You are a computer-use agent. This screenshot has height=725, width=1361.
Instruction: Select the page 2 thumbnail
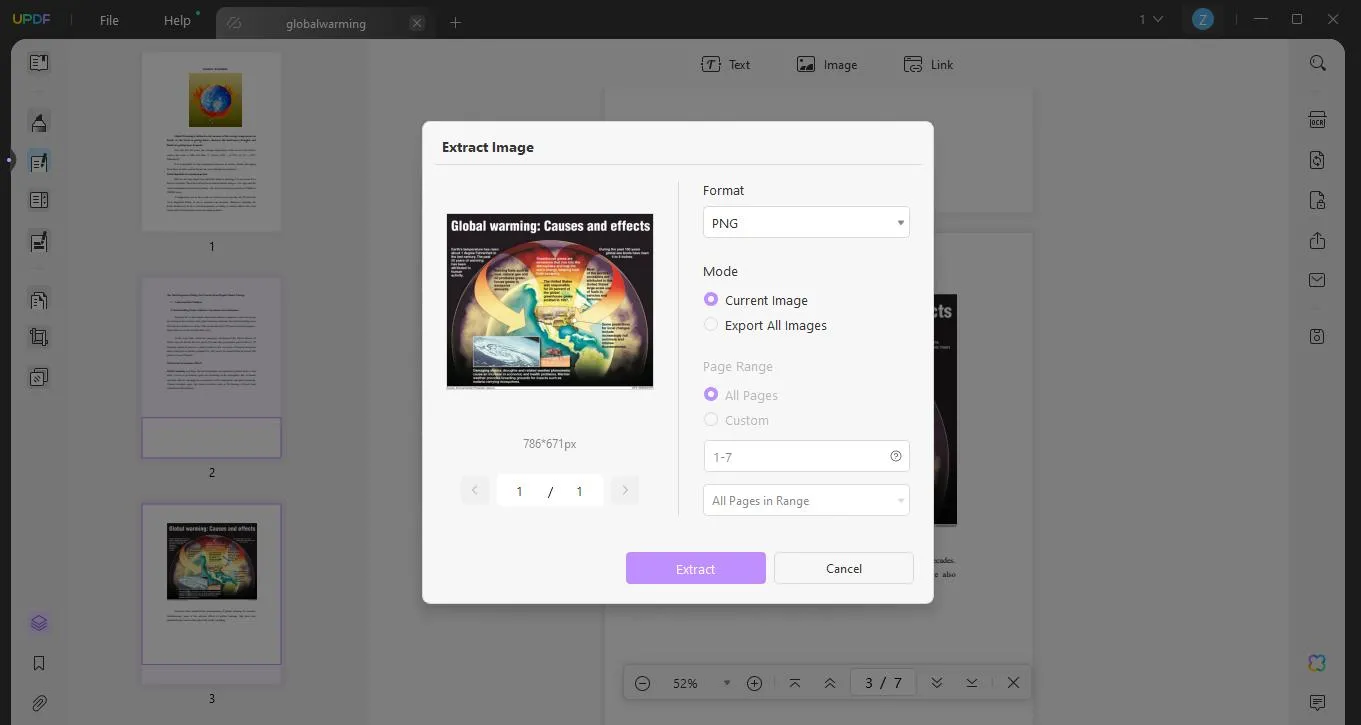click(x=211, y=367)
